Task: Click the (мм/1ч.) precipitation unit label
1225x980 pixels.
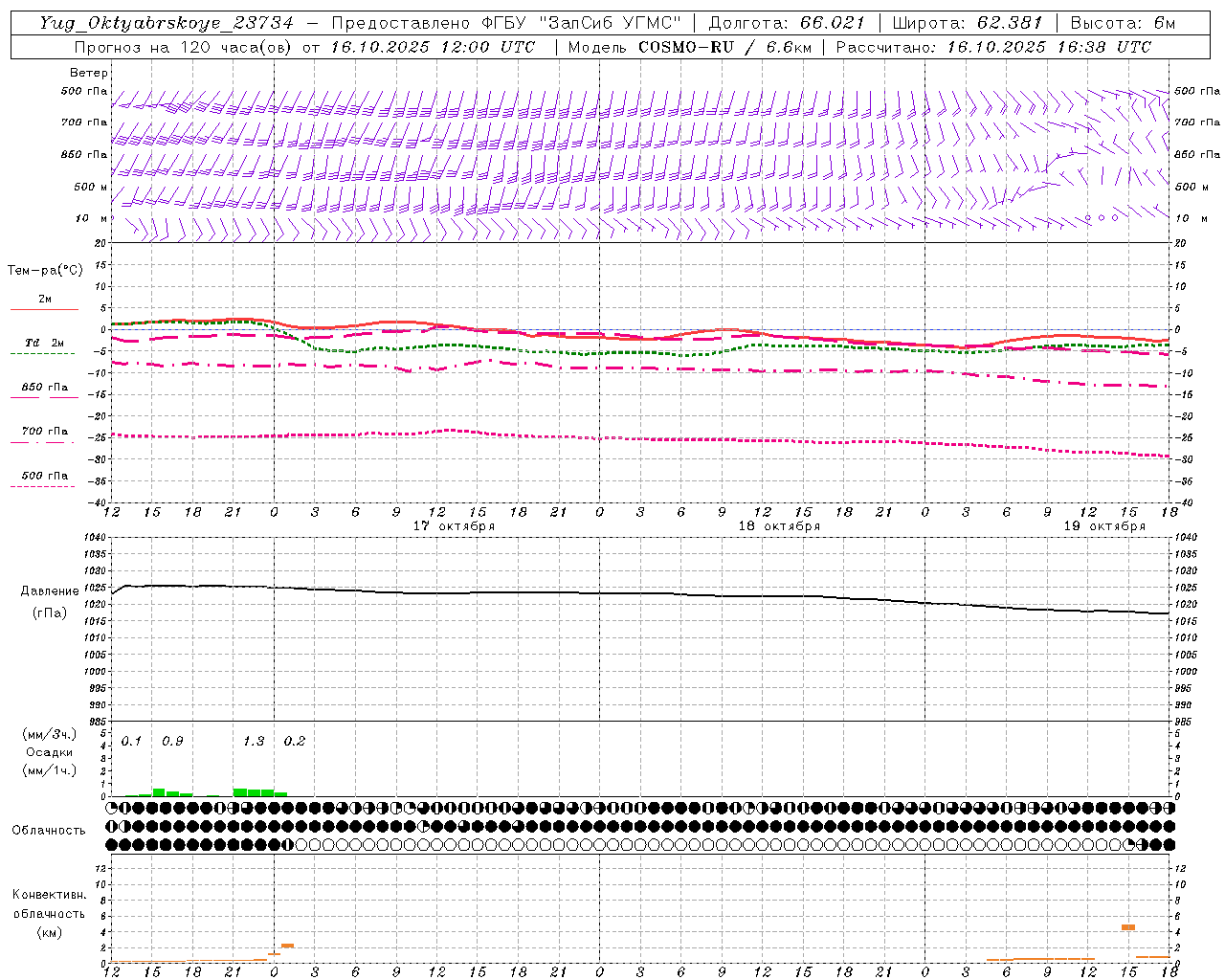Action: click(x=49, y=769)
